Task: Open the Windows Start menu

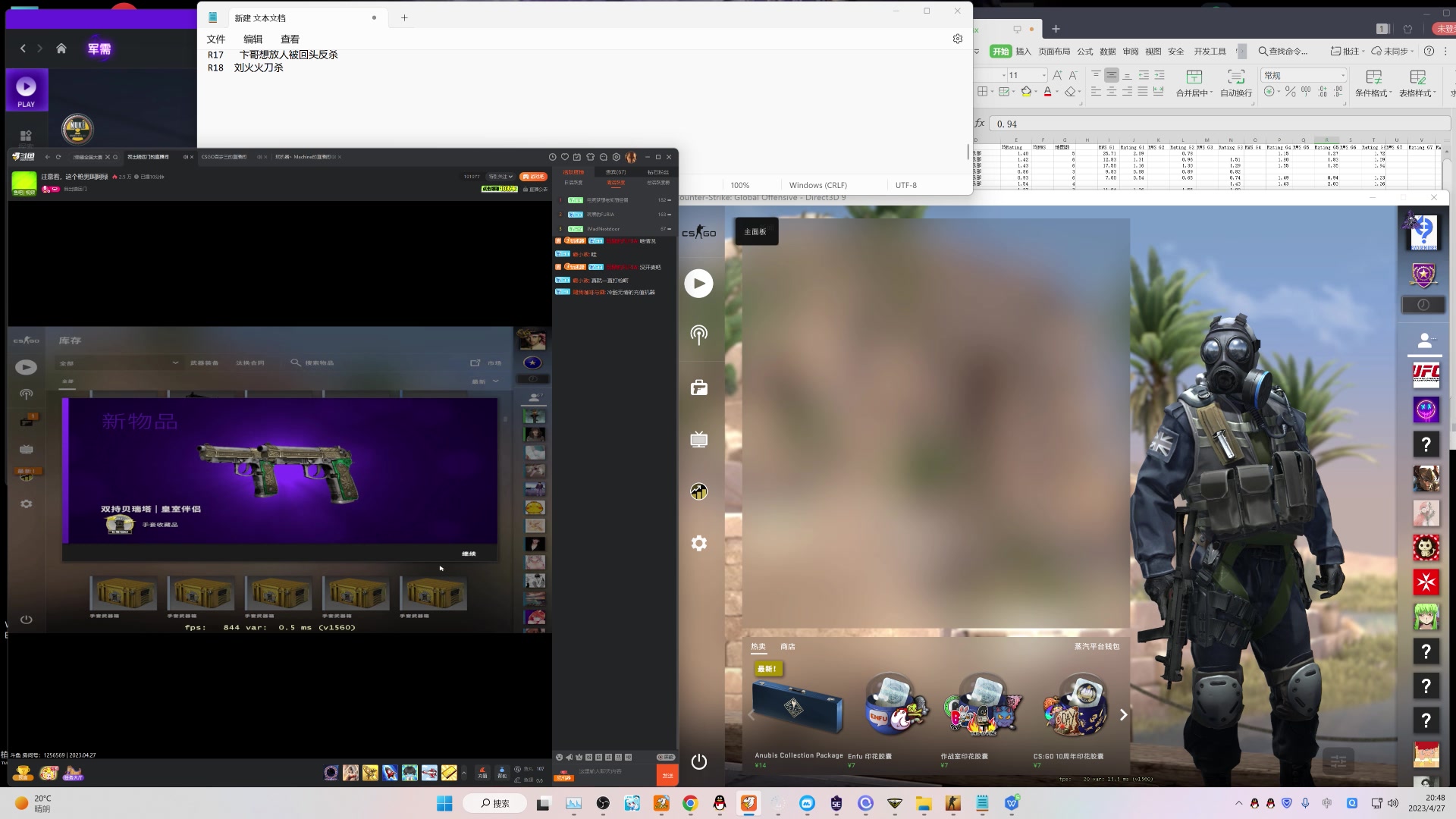Action: tap(444, 803)
